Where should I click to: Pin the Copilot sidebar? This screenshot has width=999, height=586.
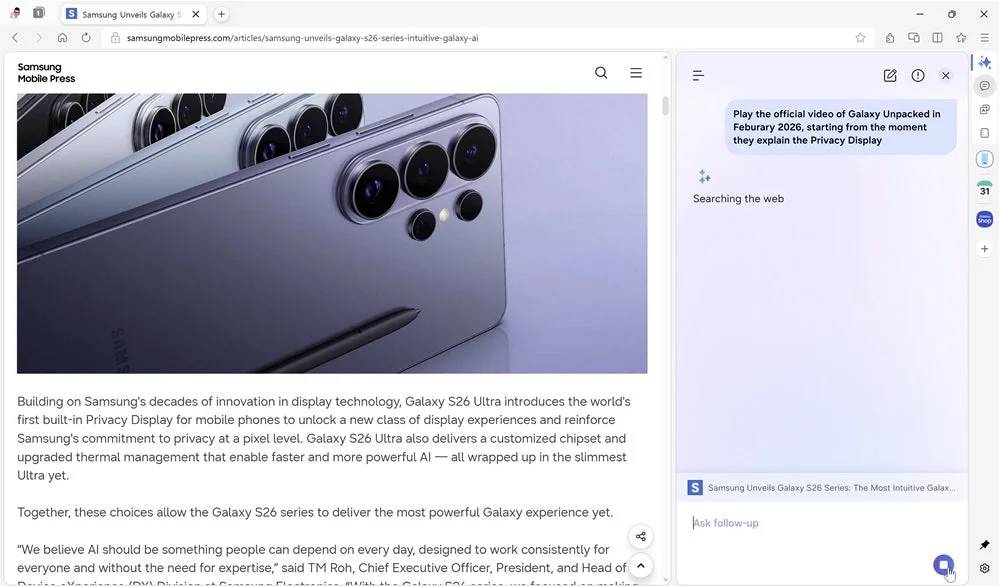pyautogui.click(x=984, y=544)
